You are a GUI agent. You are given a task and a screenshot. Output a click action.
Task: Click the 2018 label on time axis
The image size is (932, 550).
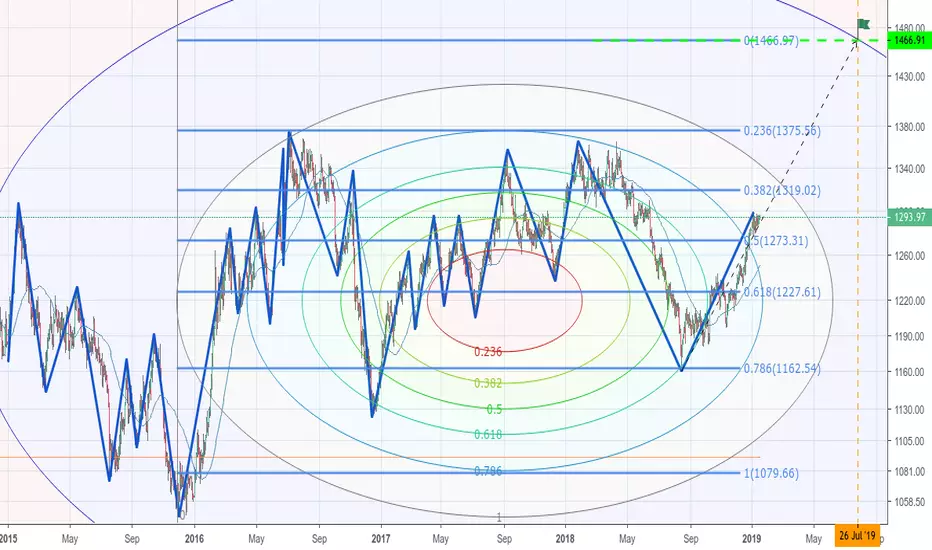(x=565, y=539)
